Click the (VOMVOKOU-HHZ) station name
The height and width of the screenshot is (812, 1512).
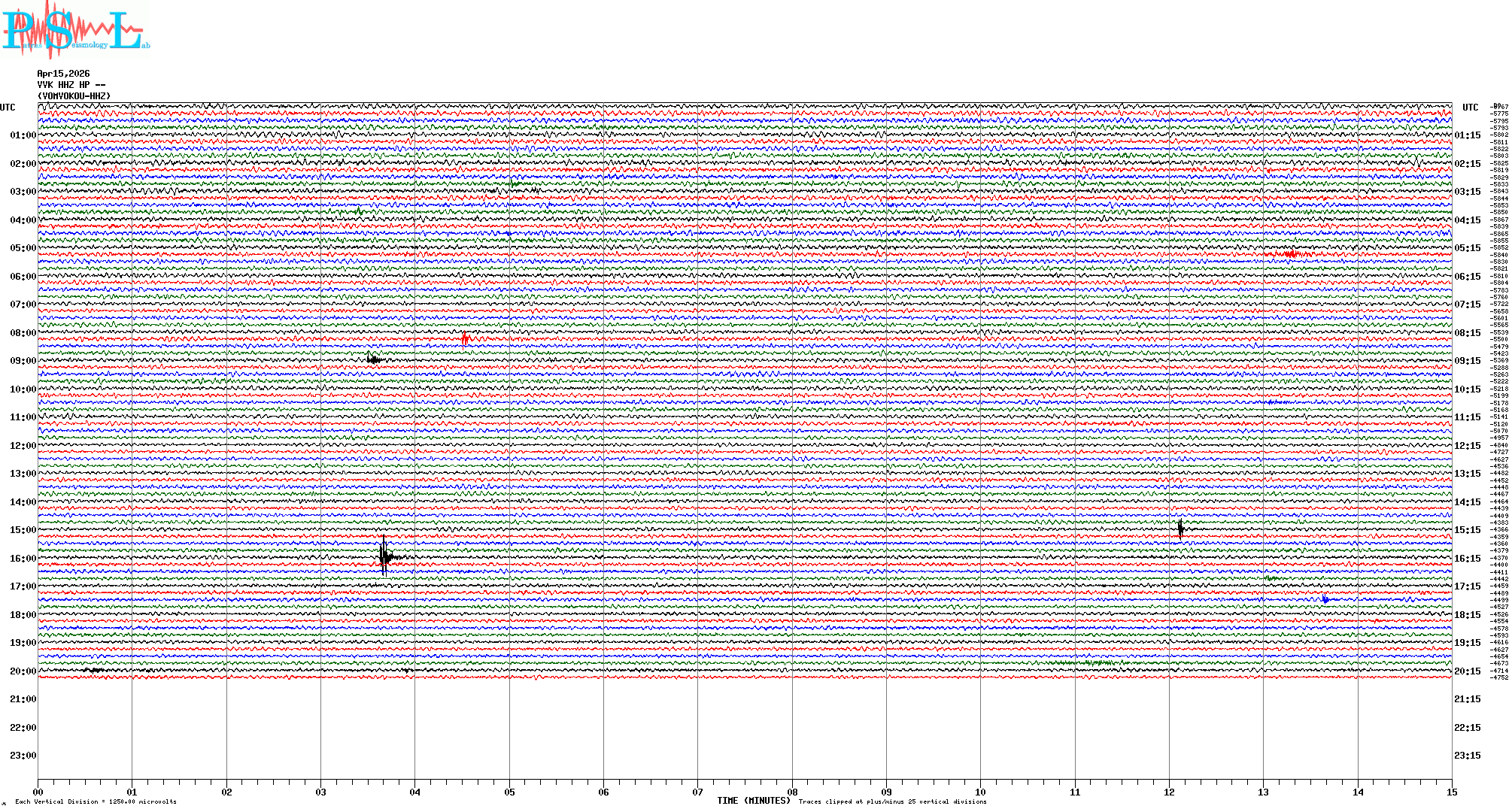pos(74,96)
